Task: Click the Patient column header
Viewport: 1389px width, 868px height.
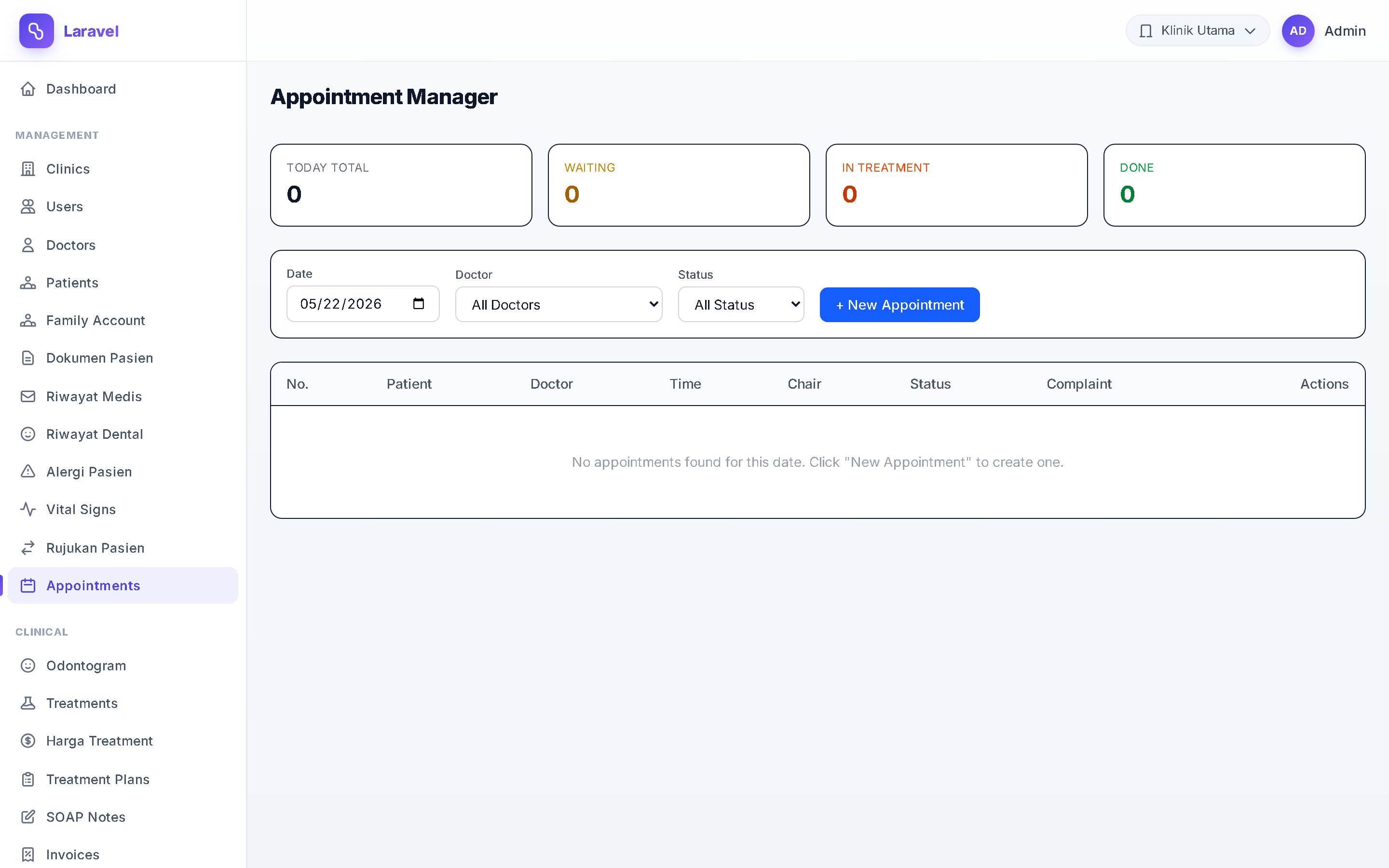Action: pyautogui.click(x=409, y=384)
